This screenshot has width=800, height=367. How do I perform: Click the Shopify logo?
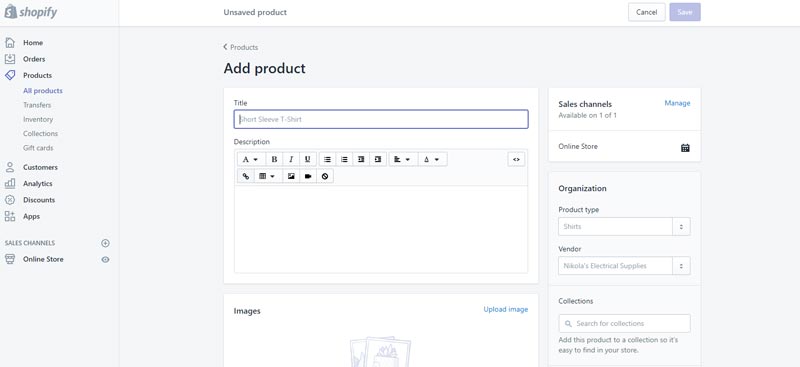(x=31, y=12)
